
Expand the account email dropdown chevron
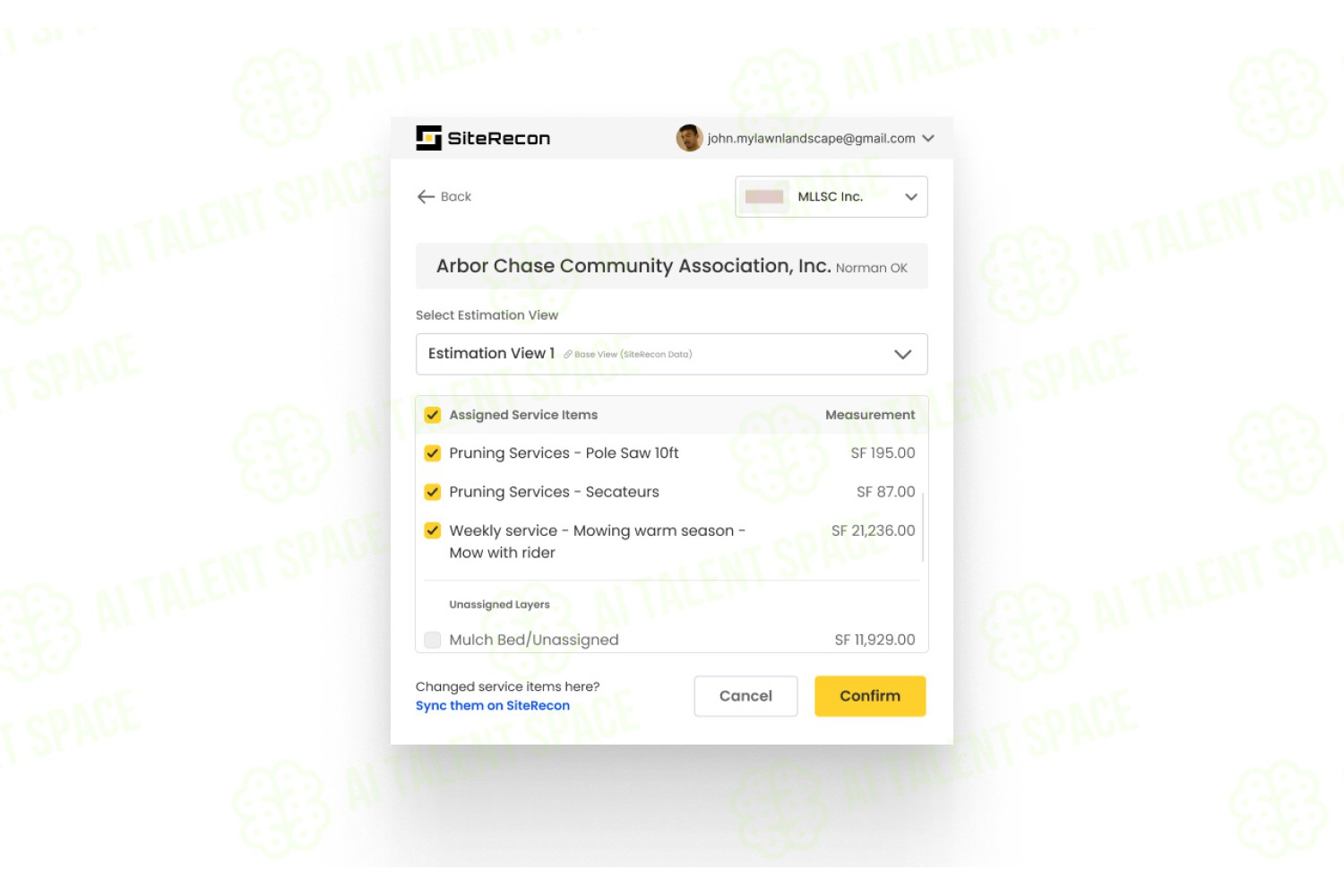pos(928,138)
